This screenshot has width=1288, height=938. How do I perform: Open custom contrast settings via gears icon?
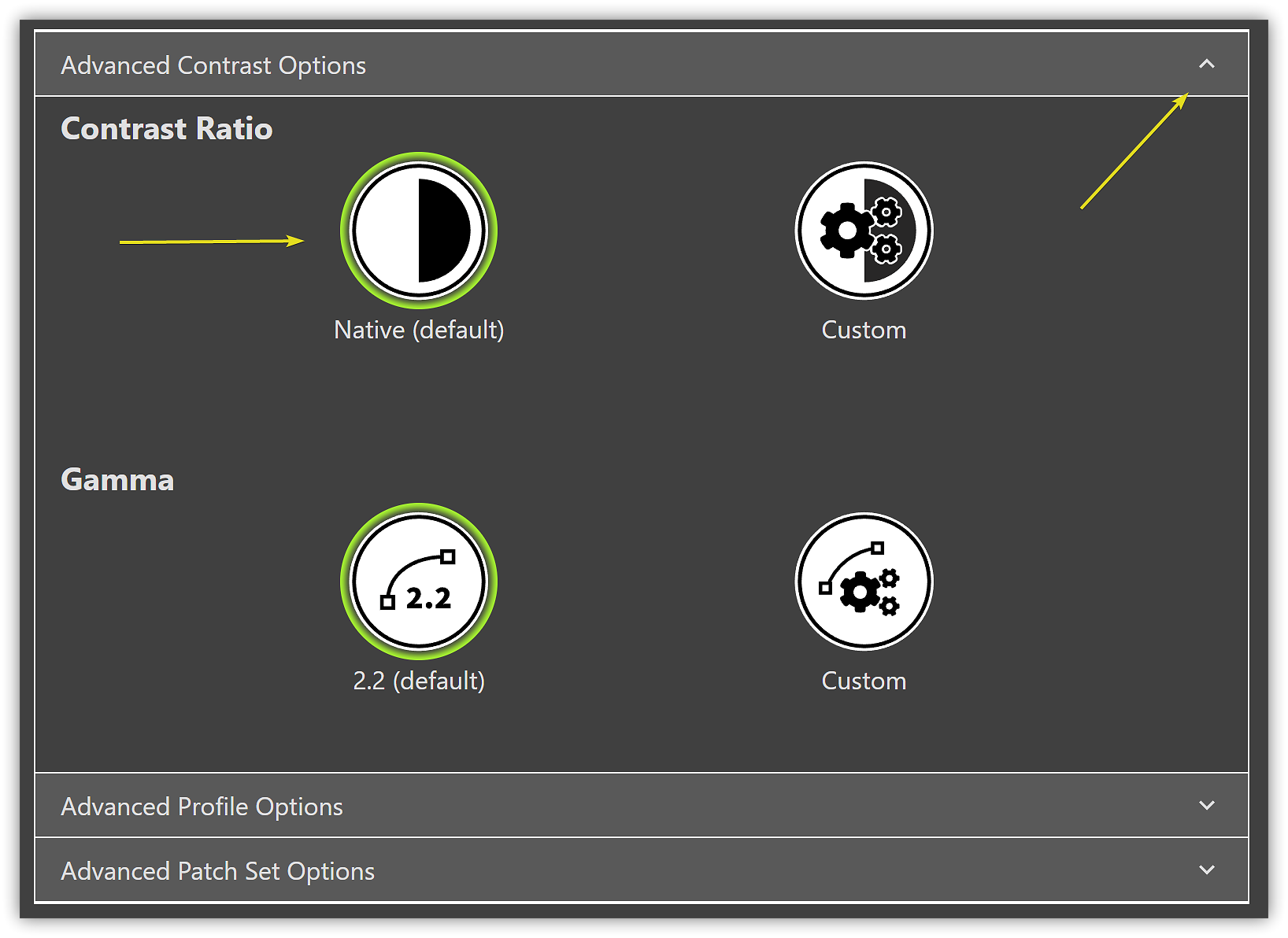(x=864, y=230)
